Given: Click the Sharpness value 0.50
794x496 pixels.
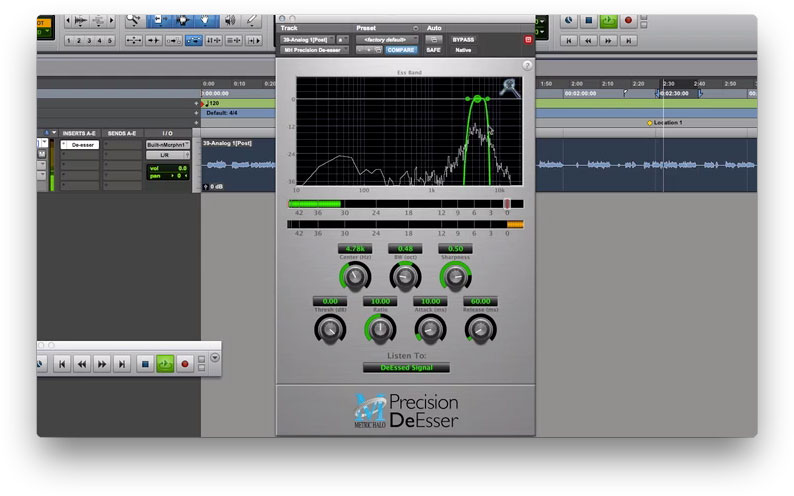Looking at the screenshot, I should point(455,249).
